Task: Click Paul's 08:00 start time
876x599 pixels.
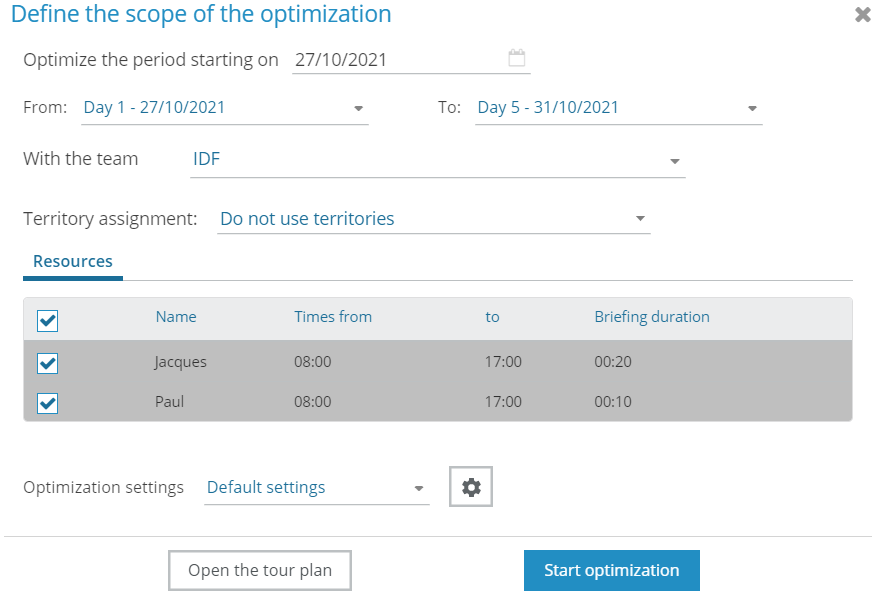Action: tap(313, 402)
